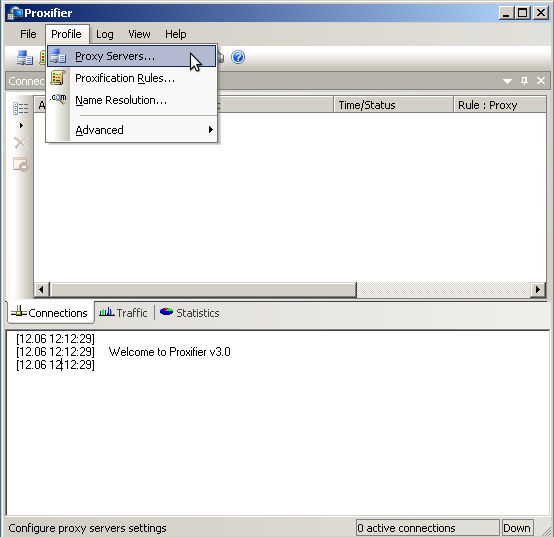Close the open Profile menu

tap(66, 34)
